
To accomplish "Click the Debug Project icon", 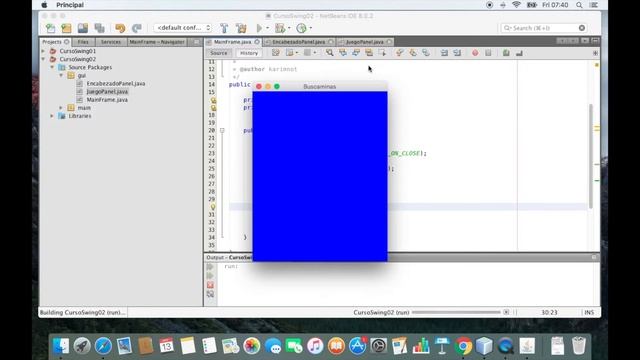I will click(280, 28).
